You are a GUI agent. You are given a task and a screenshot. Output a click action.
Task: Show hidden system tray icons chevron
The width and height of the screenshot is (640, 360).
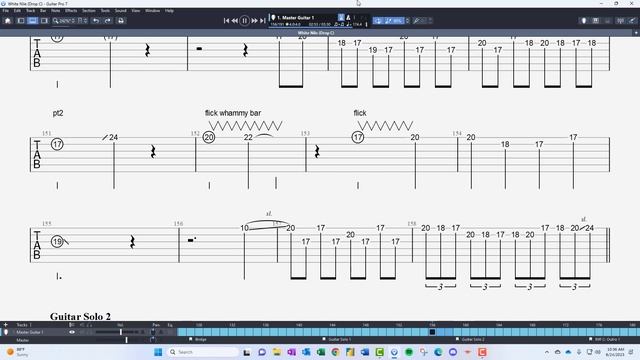(x=547, y=352)
